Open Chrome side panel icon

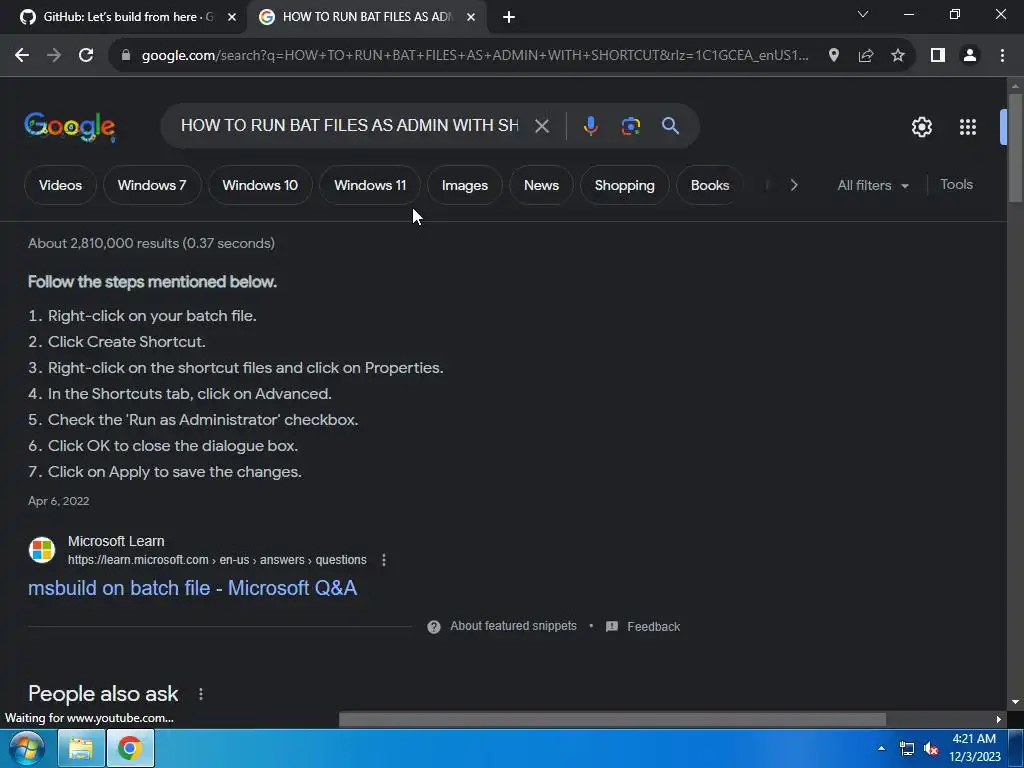pos(938,56)
